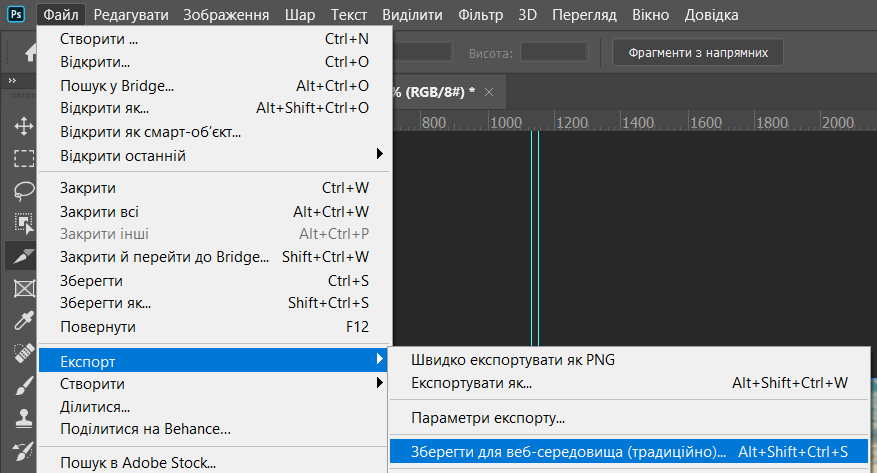Open the Редагувати menu

(x=131, y=15)
